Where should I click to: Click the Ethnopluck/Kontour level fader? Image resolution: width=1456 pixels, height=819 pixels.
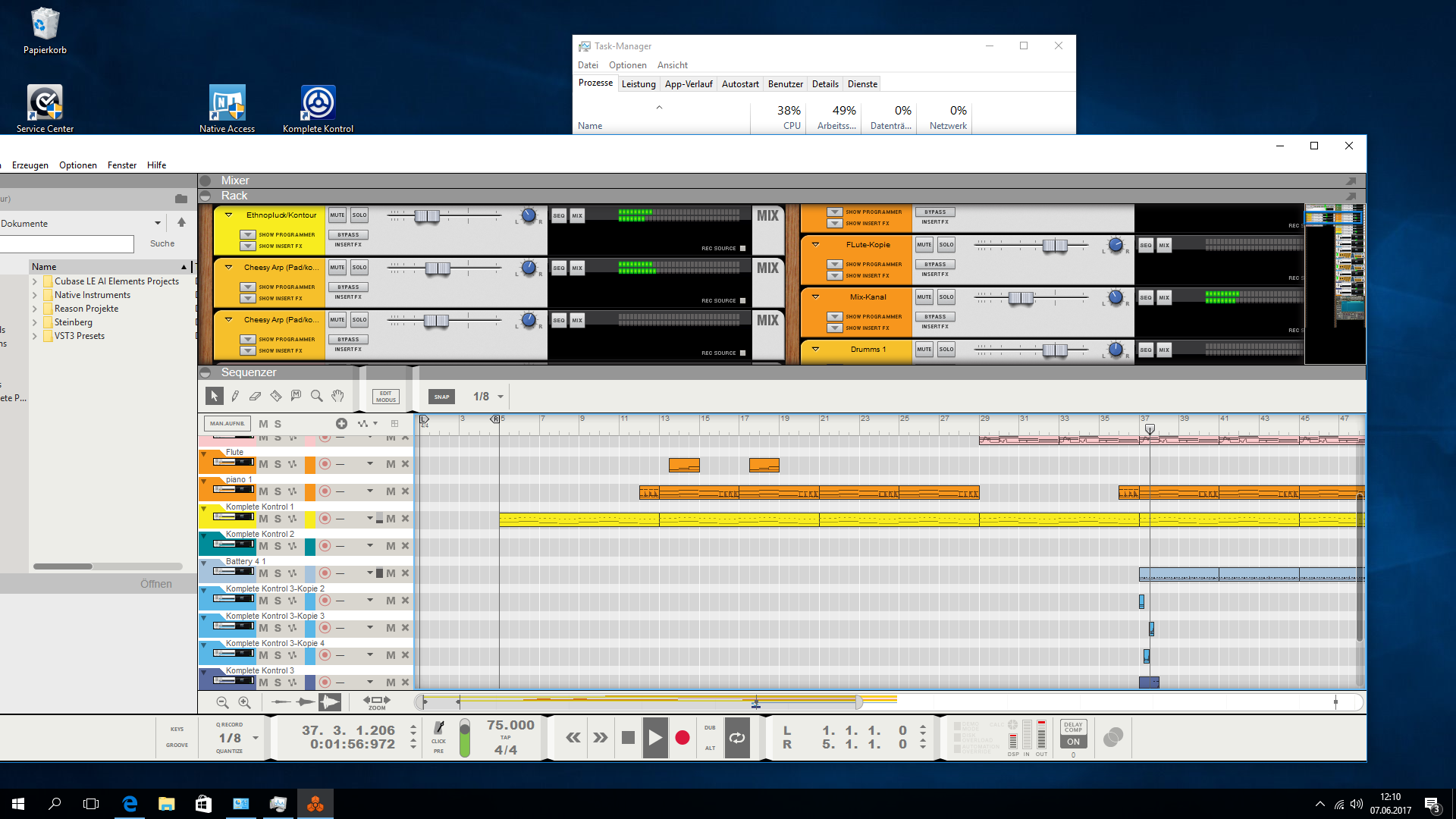427,216
